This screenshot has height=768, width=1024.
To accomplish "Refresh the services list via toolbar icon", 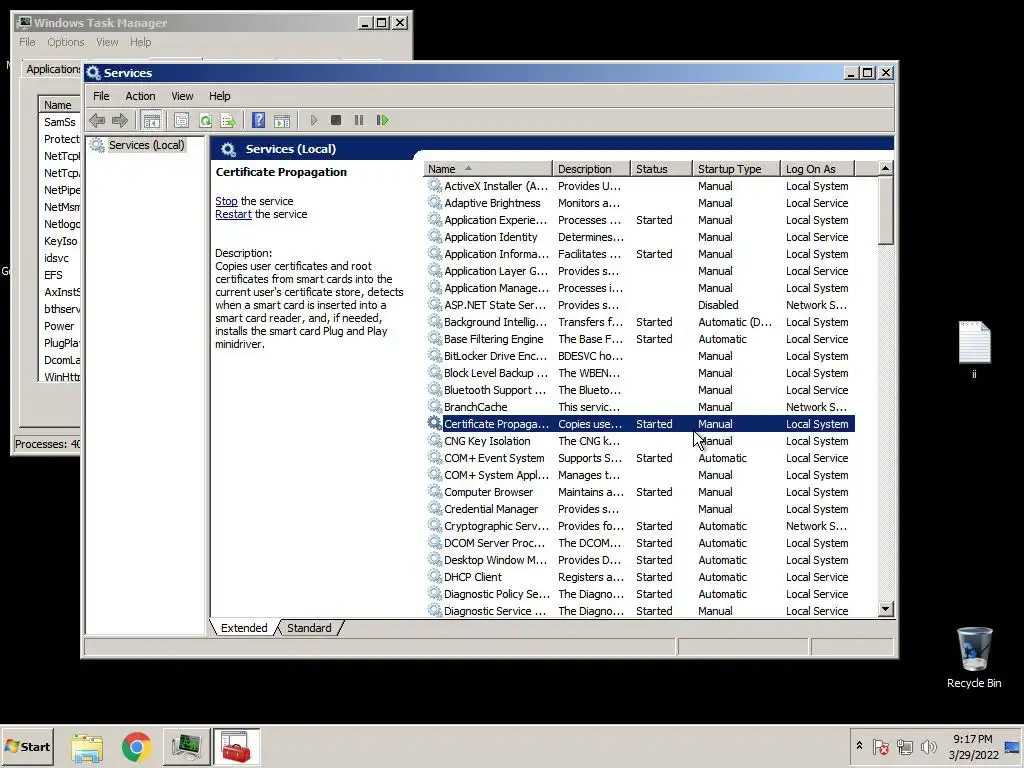I will point(205,120).
